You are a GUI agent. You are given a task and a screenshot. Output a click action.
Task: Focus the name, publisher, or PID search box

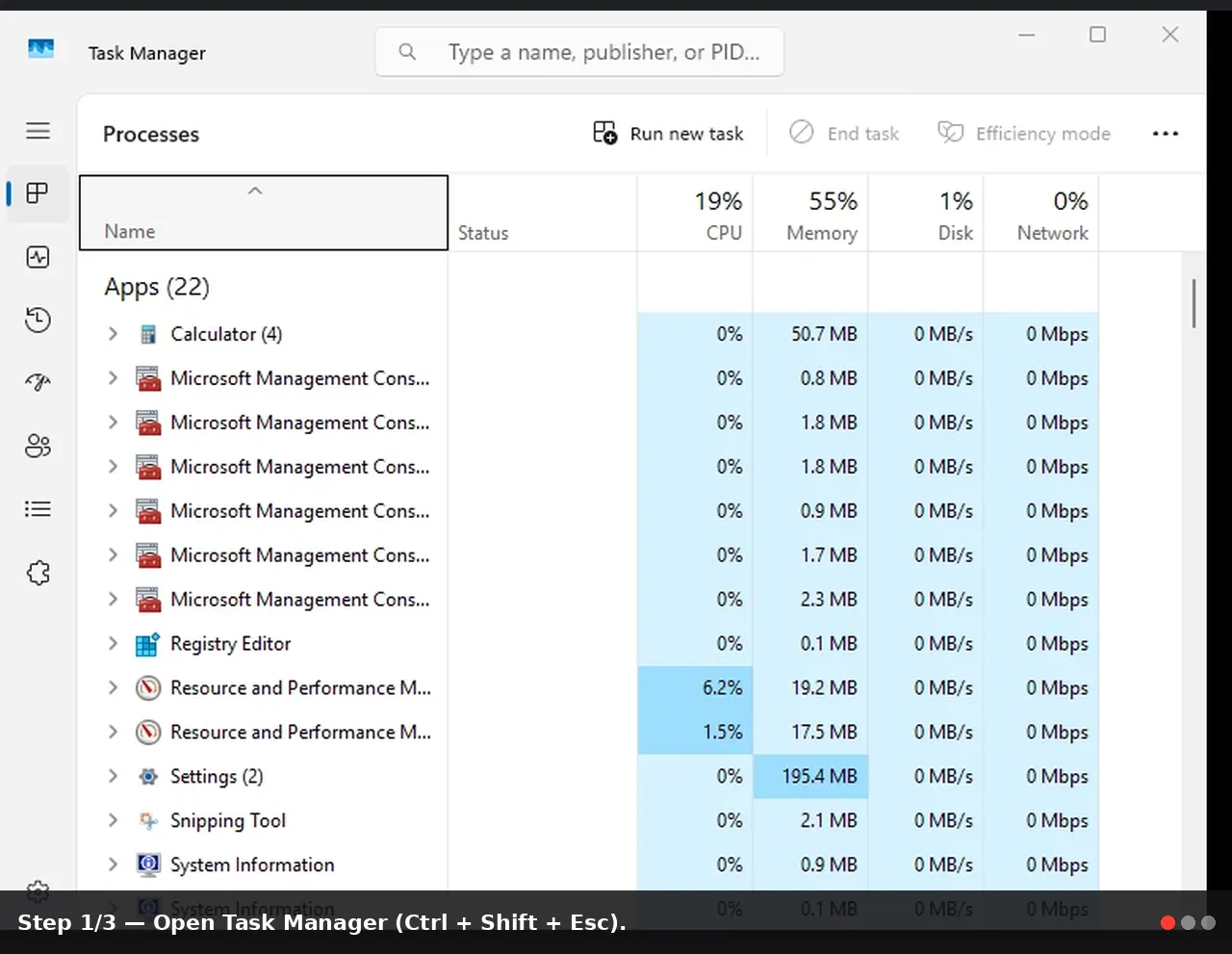click(579, 52)
